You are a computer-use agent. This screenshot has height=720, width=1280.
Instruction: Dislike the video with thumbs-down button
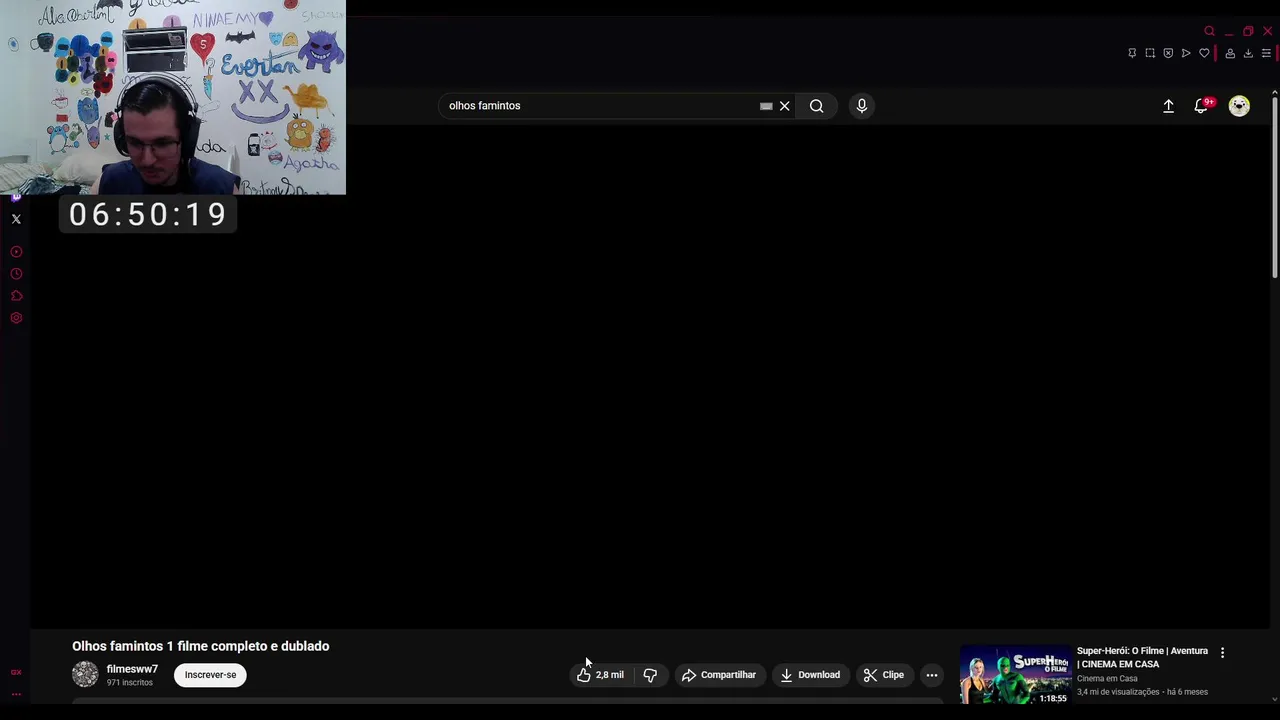[x=650, y=675]
